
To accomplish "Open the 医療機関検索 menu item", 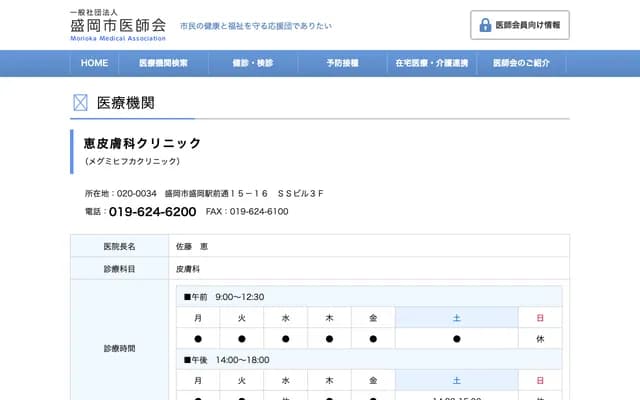I will point(164,63).
